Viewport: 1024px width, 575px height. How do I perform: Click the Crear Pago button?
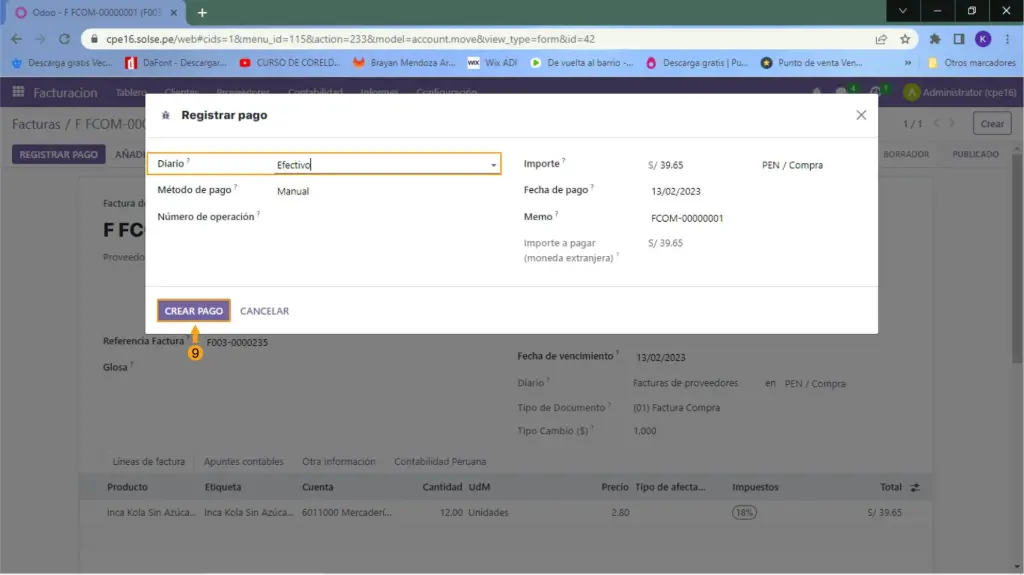[194, 311]
